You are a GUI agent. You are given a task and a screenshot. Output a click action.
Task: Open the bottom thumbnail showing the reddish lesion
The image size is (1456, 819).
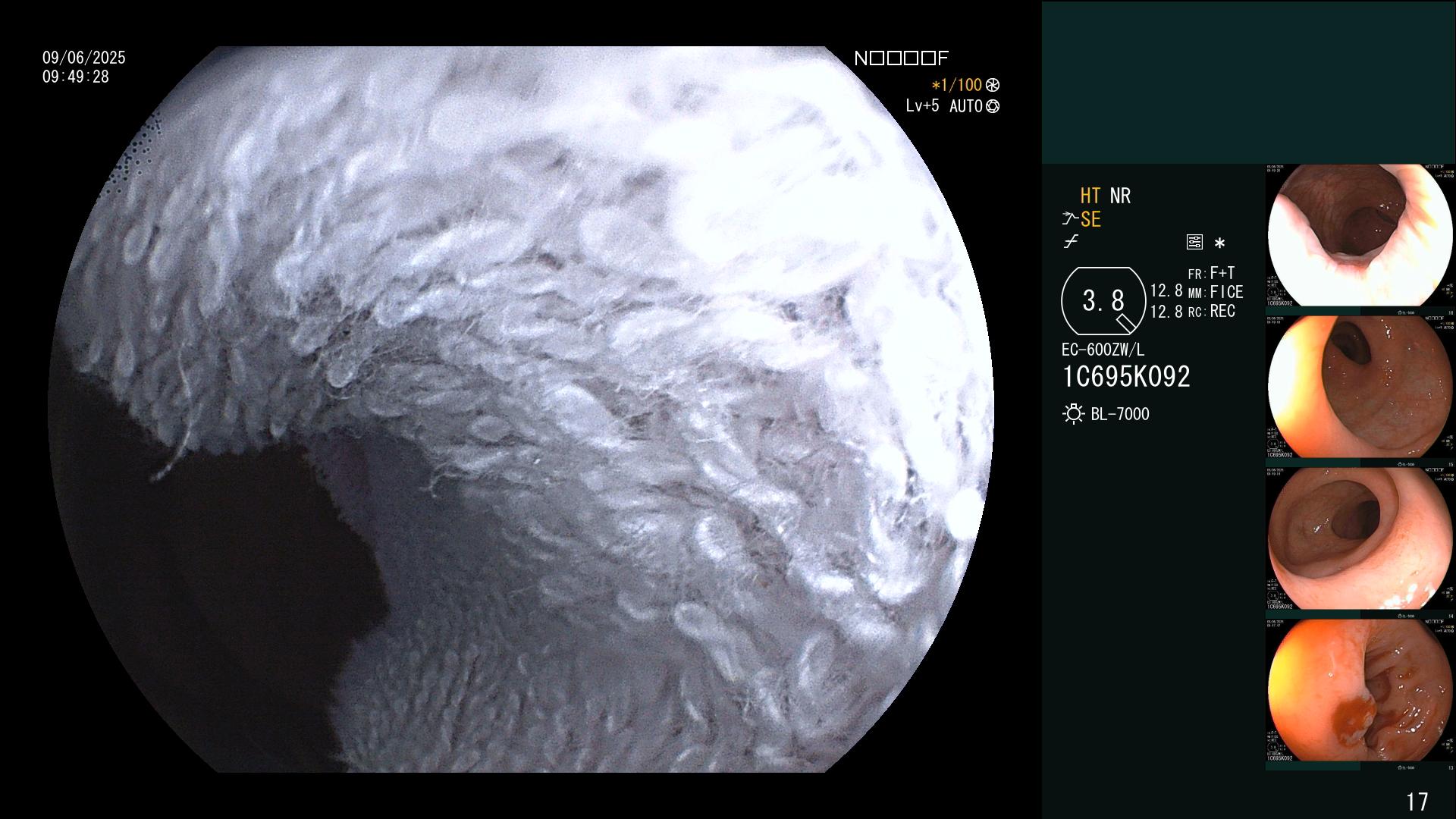point(1360,690)
